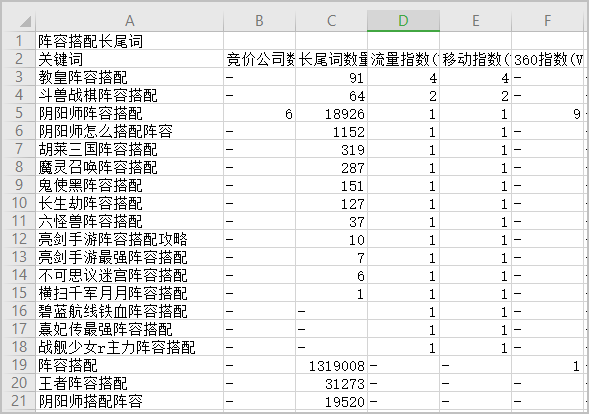Click the 长尾词数量 header cell

click(332, 59)
